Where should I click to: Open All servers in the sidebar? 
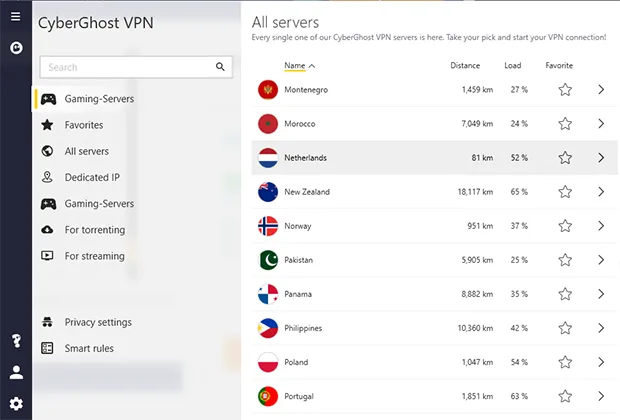[87, 151]
